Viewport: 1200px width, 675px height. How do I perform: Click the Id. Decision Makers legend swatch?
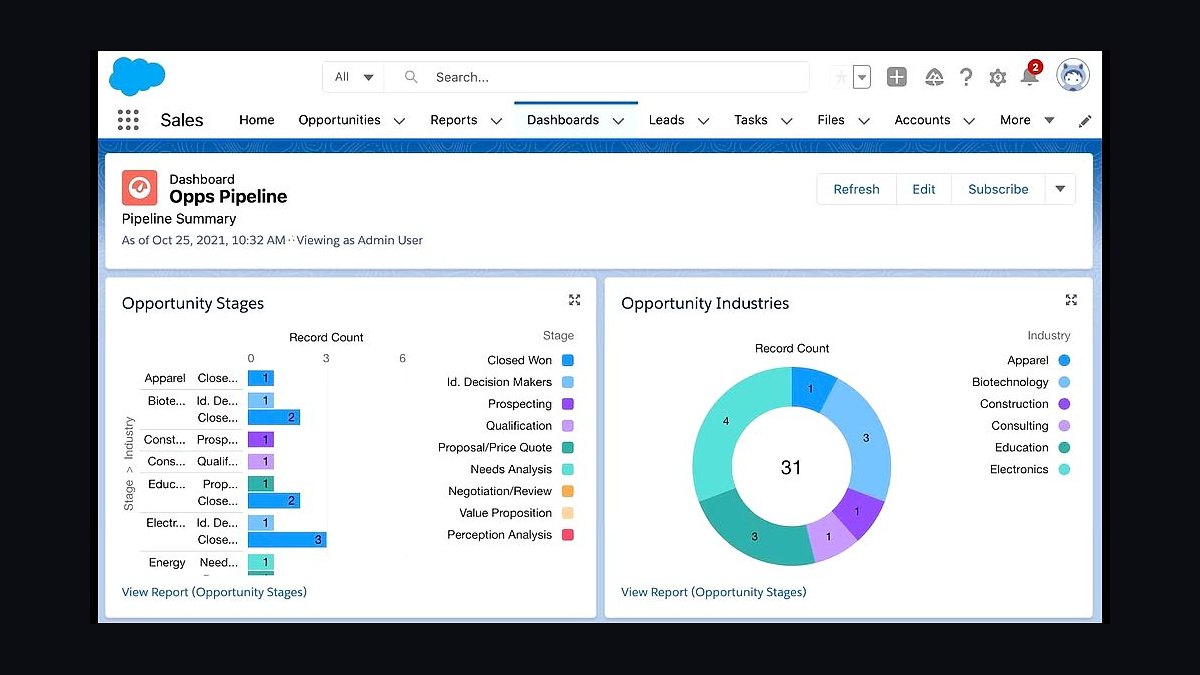point(568,382)
